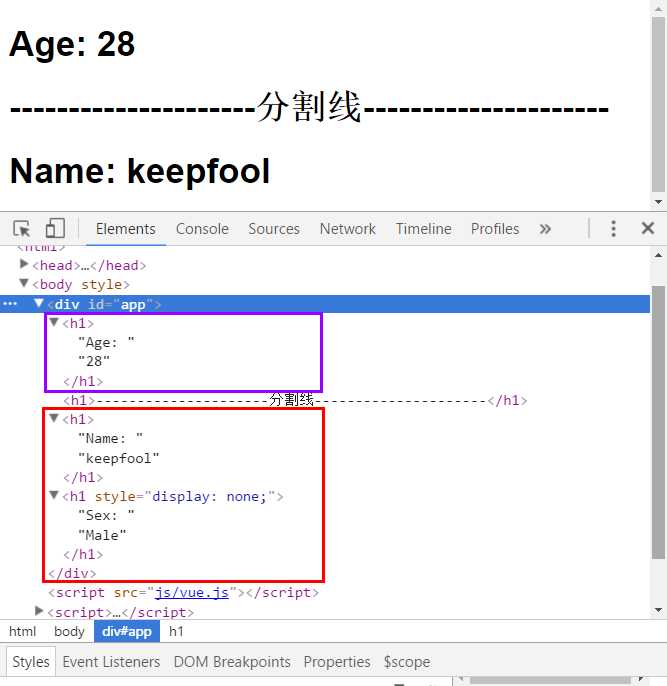Image resolution: width=667 pixels, height=686 pixels.
Task: Collapse the h1 containing Name text
Action: (x=54, y=419)
